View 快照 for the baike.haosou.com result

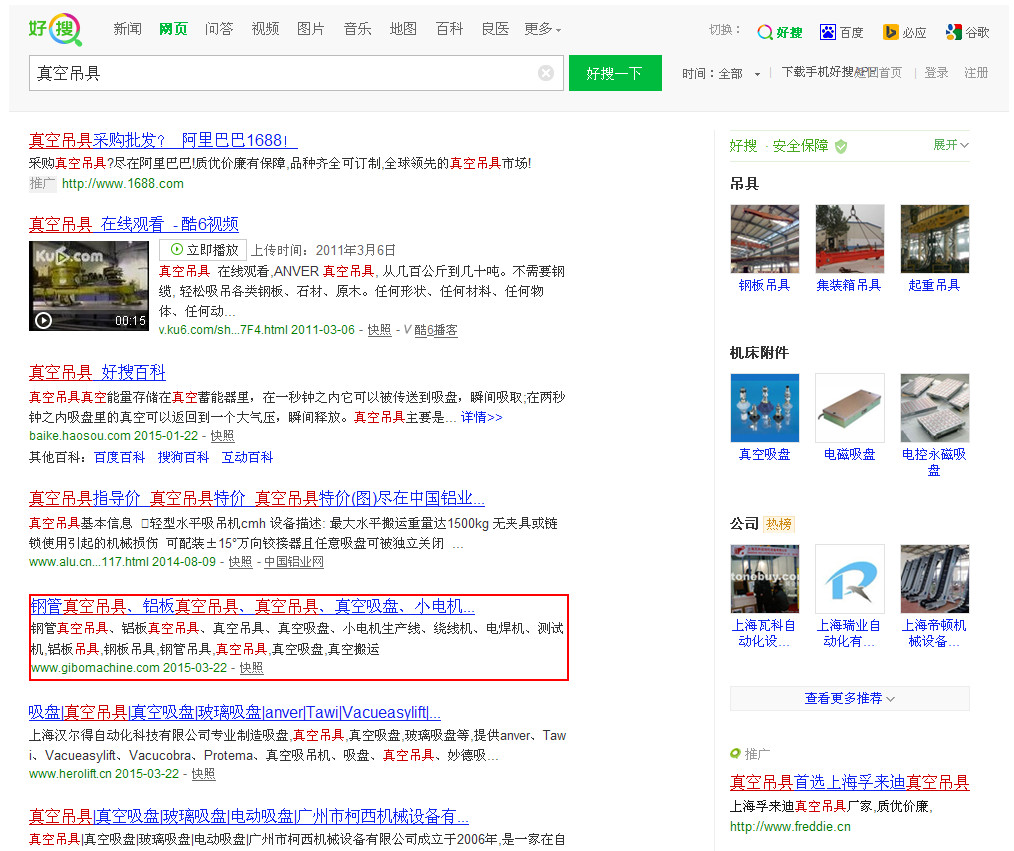[222, 436]
